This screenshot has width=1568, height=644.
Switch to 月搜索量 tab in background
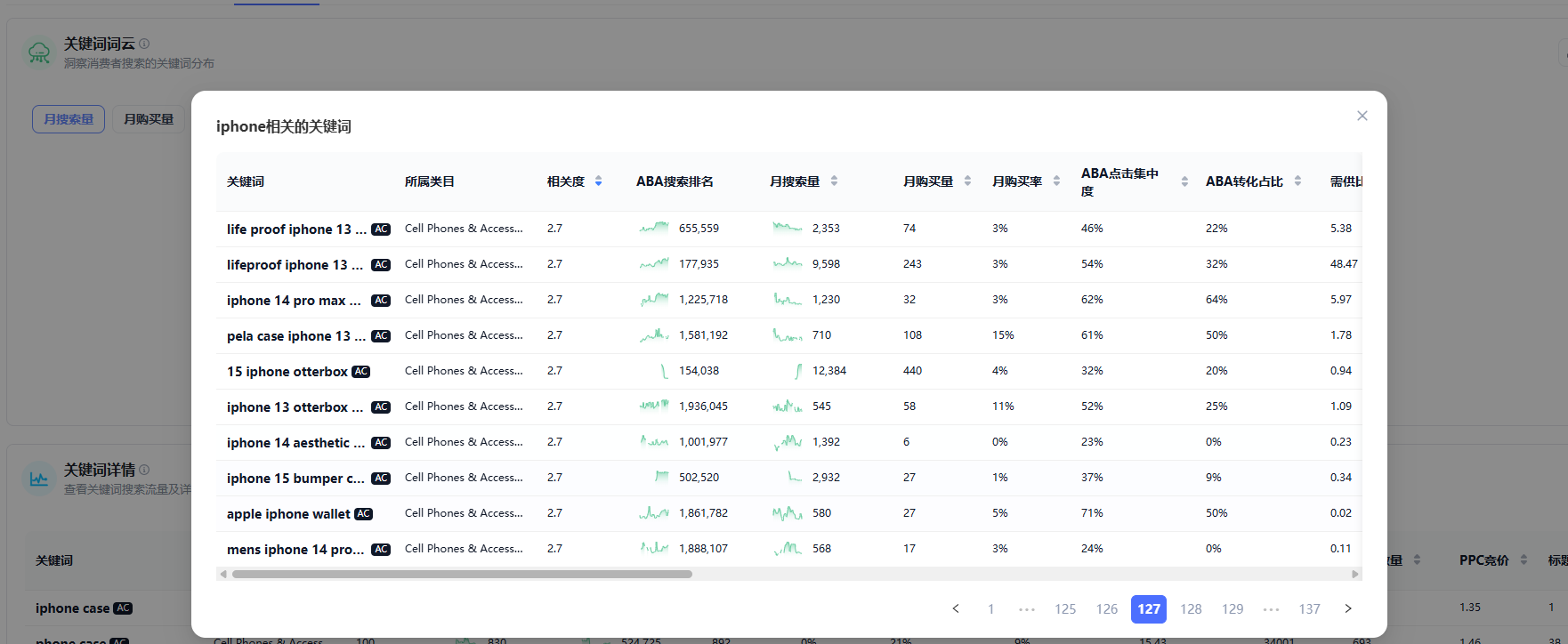point(69,119)
